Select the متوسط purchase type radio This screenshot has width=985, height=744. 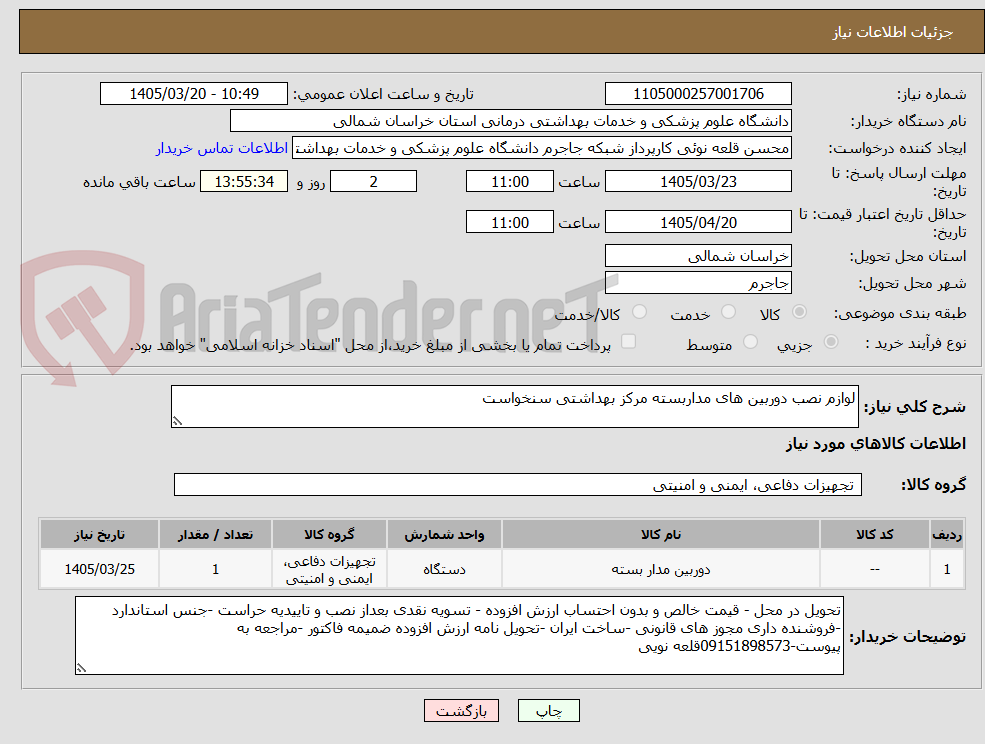pyautogui.click(x=750, y=342)
